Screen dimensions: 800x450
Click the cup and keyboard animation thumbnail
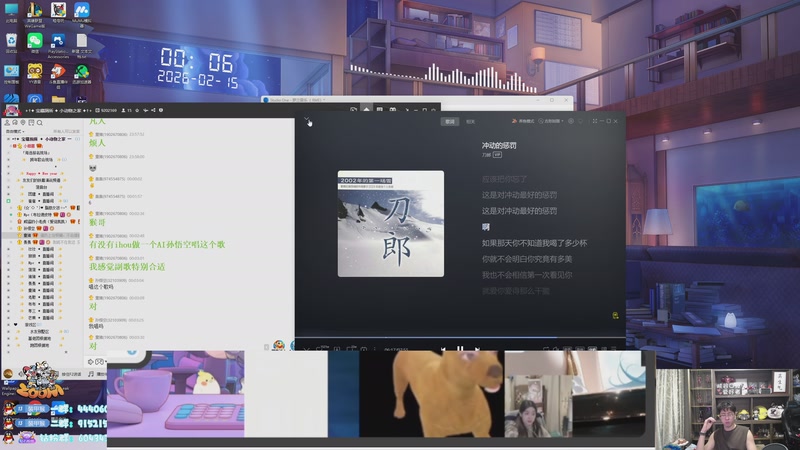(x=176, y=393)
